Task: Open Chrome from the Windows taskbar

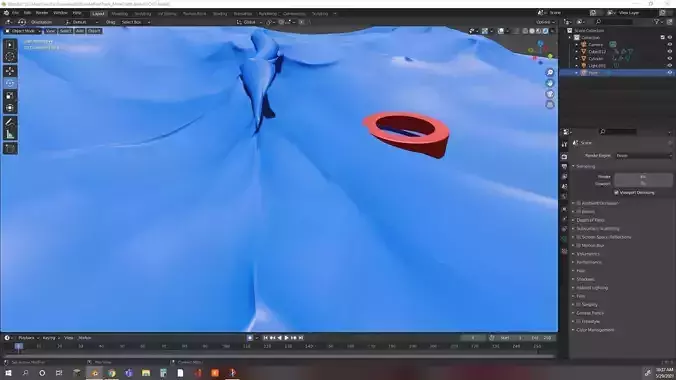Action: (112, 373)
